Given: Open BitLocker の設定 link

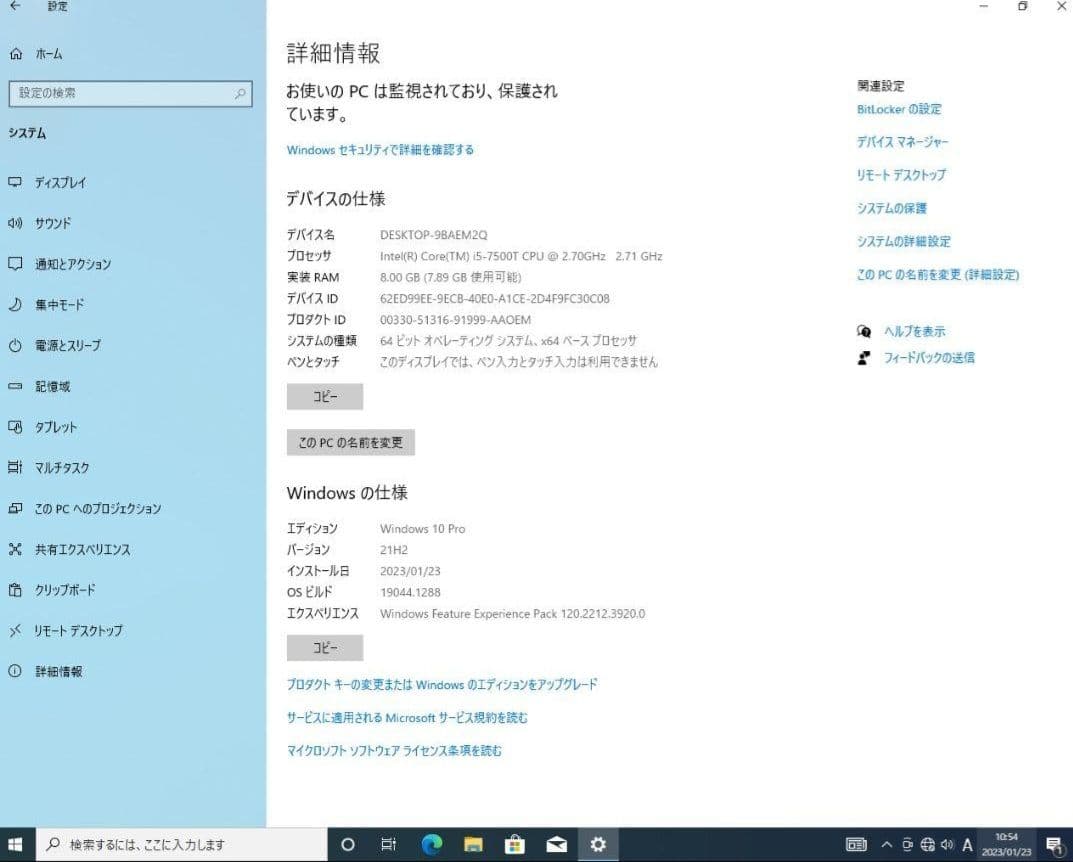Looking at the screenshot, I should (899, 109).
